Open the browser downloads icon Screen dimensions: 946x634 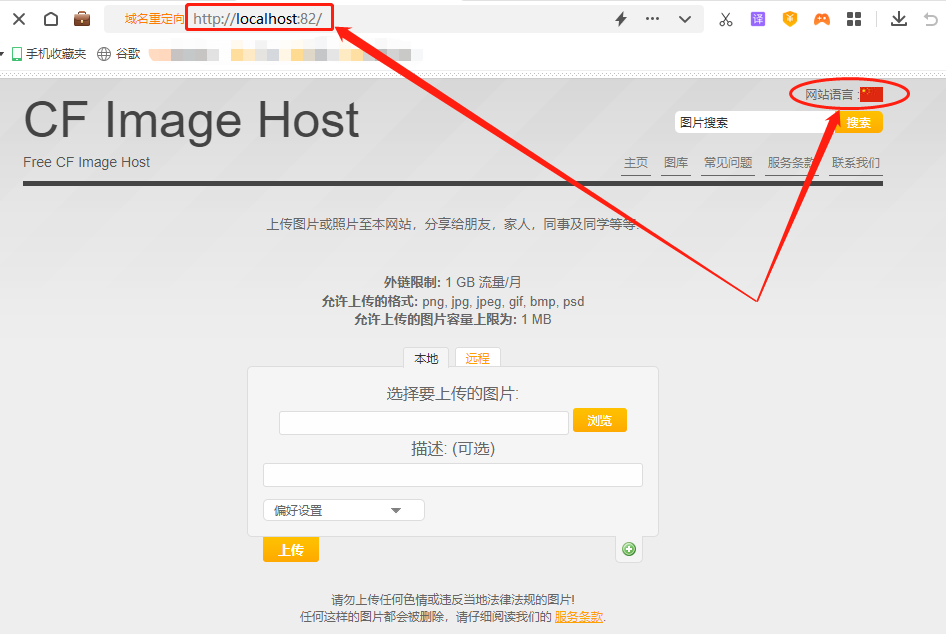899,19
